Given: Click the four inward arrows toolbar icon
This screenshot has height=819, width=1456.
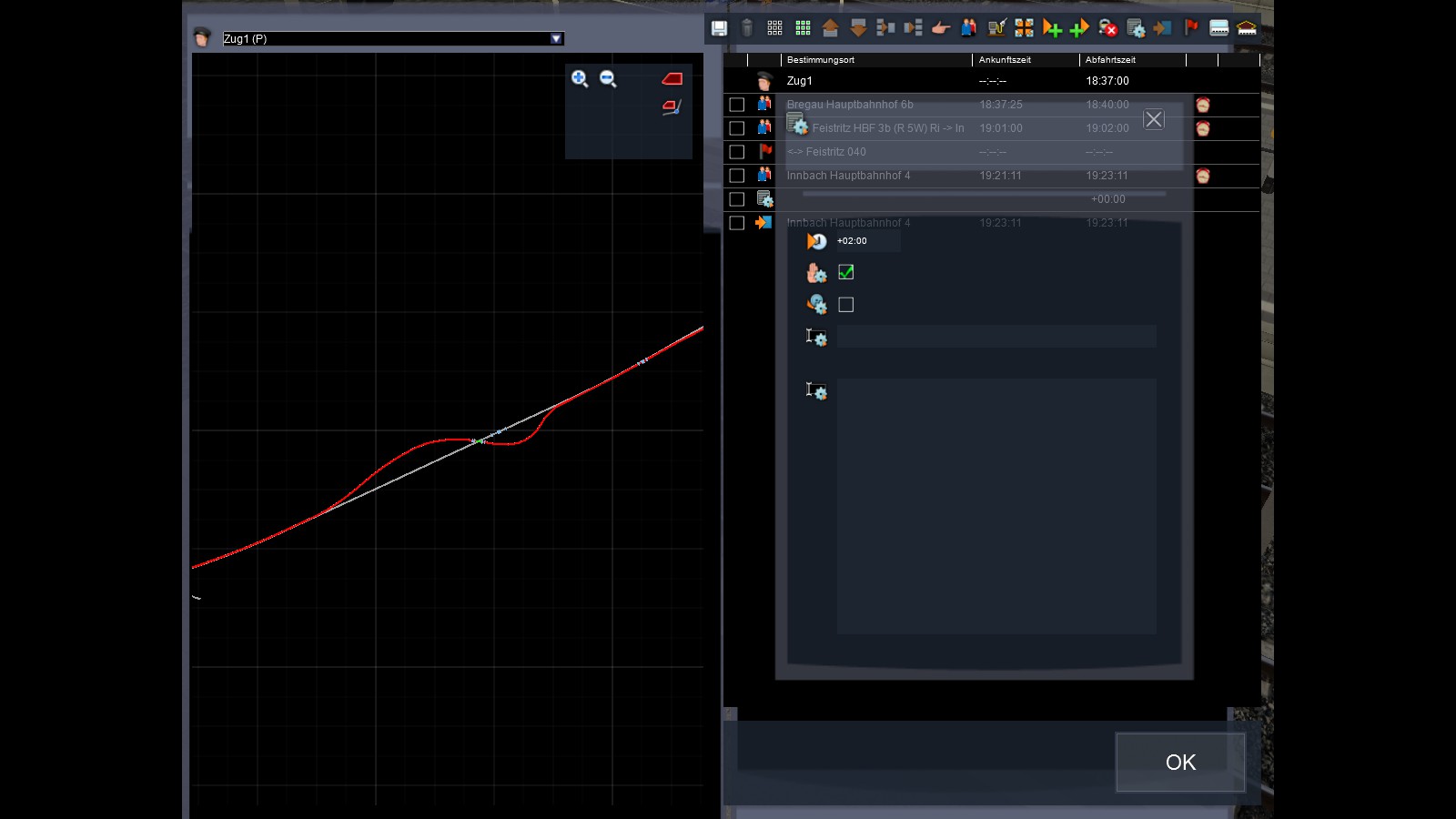Looking at the screenshot, I should 1025,28.
